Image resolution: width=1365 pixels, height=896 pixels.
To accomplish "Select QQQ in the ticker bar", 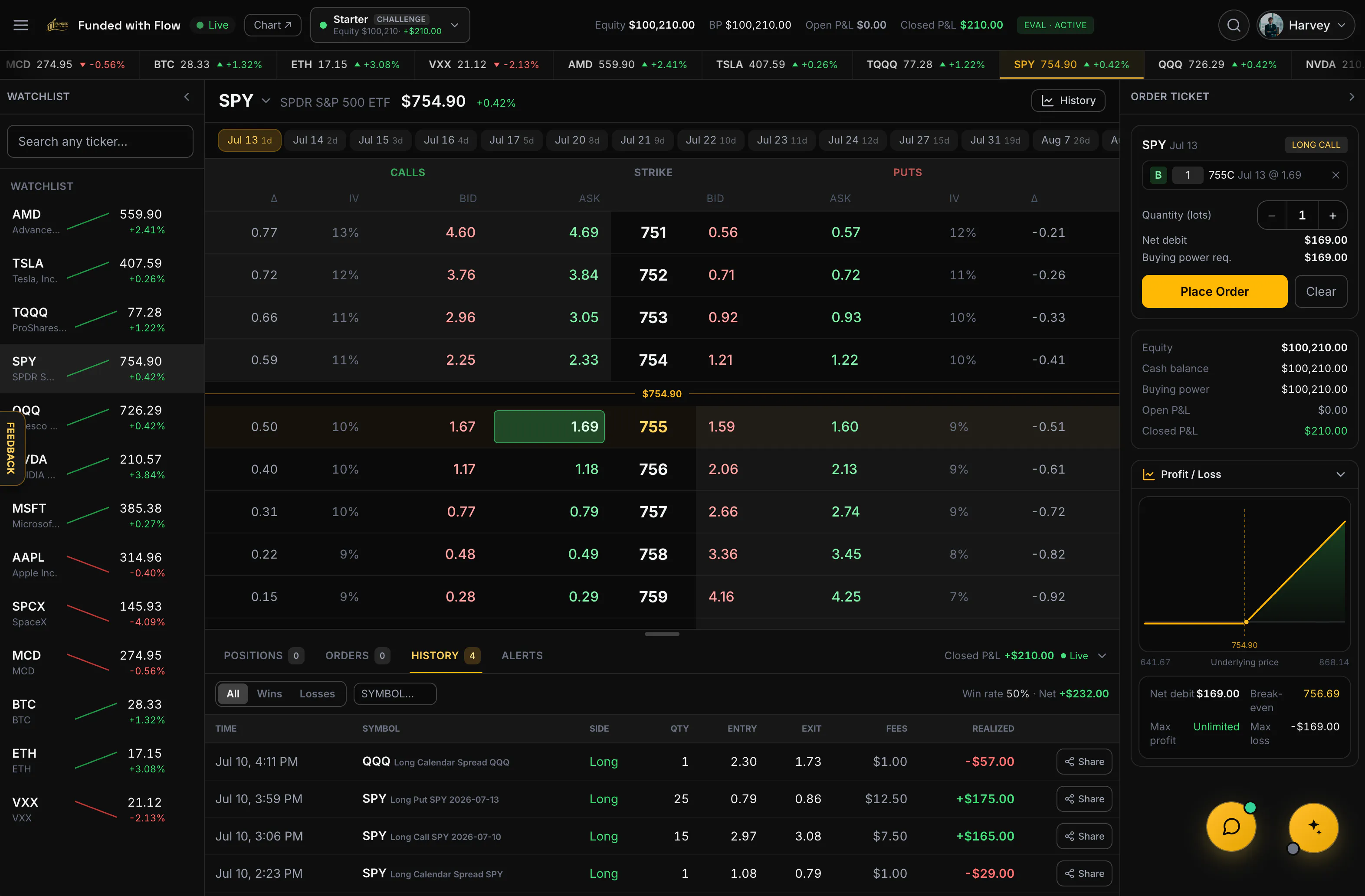I will (x=1217, y=65).
